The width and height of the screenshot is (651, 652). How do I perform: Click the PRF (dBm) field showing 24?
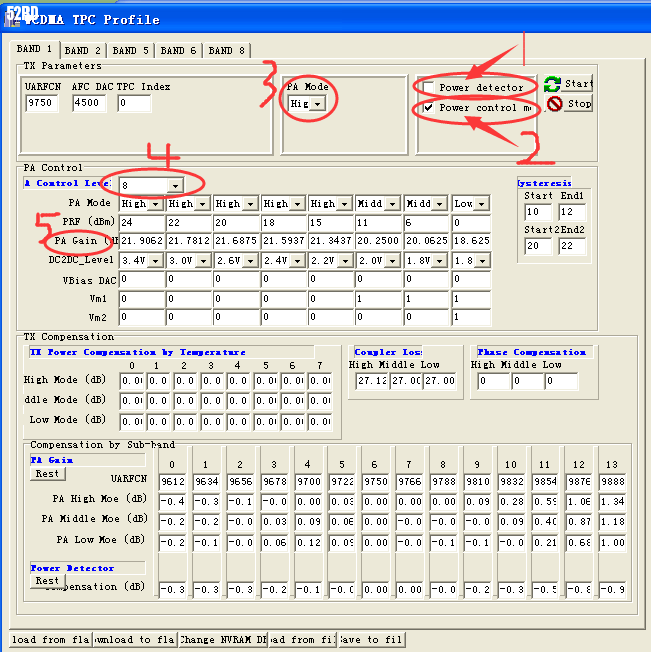coord(142,222)
